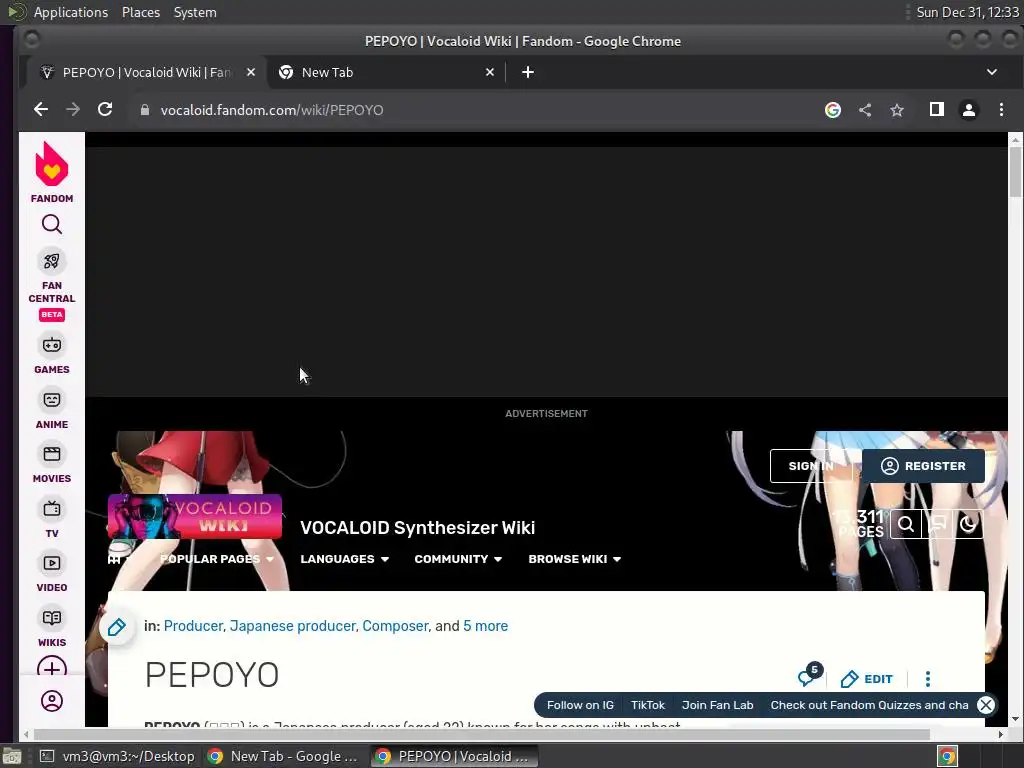Open user profile icon in Fandom sidebar
Screen dimensions: 1024x768
(52, 701)
